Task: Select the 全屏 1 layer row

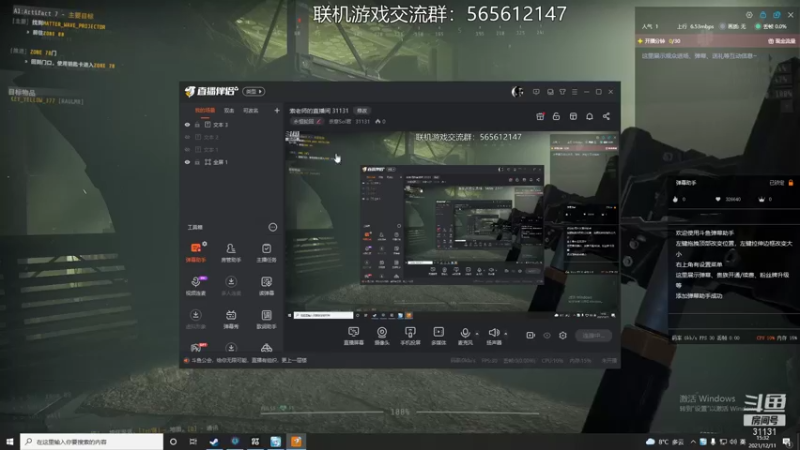Action: coord(232,162)
